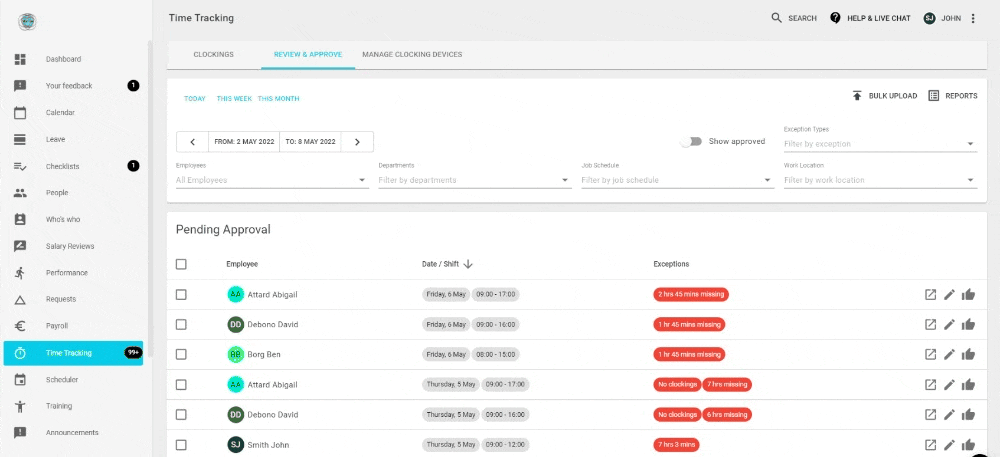Approve Attard Abigail Thursday clocking
This screenshot has width=1000, height=457.
969,384
